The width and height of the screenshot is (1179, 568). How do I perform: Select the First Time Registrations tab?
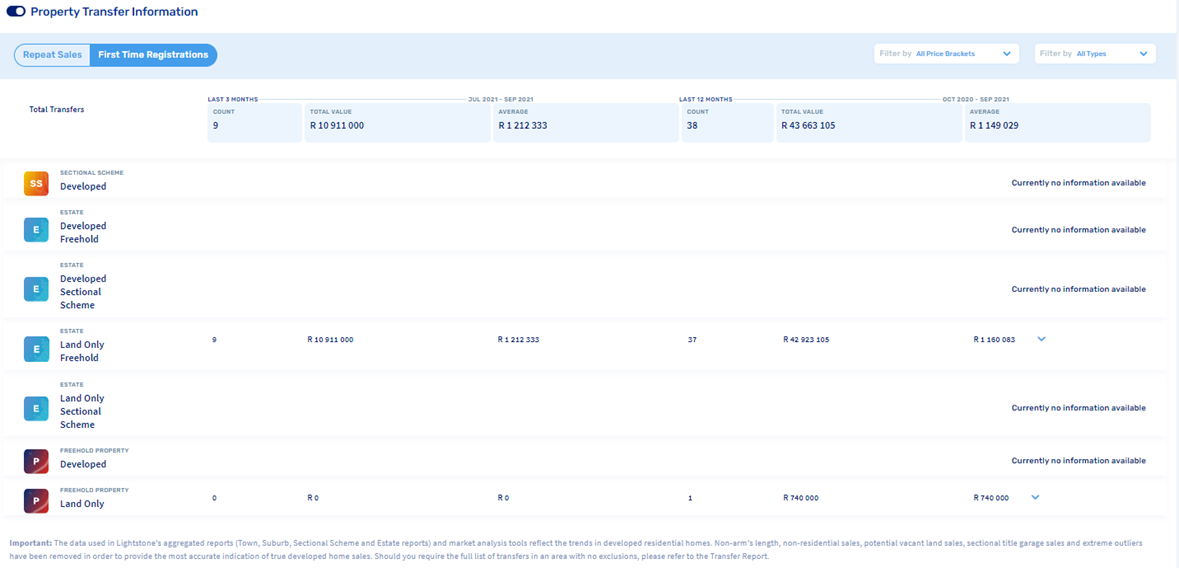click(153, 55)
